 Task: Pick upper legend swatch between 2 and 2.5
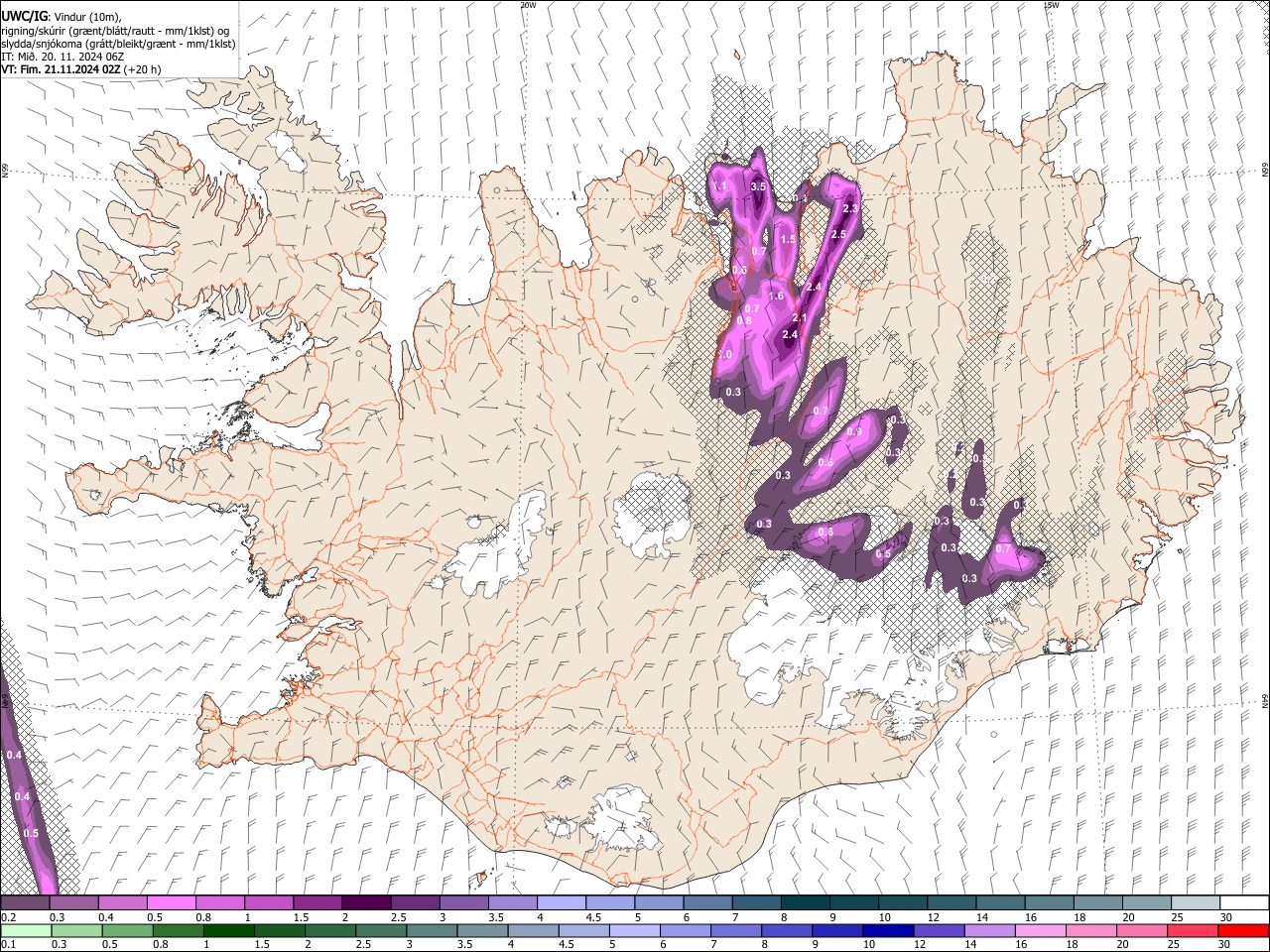(366, 902)
